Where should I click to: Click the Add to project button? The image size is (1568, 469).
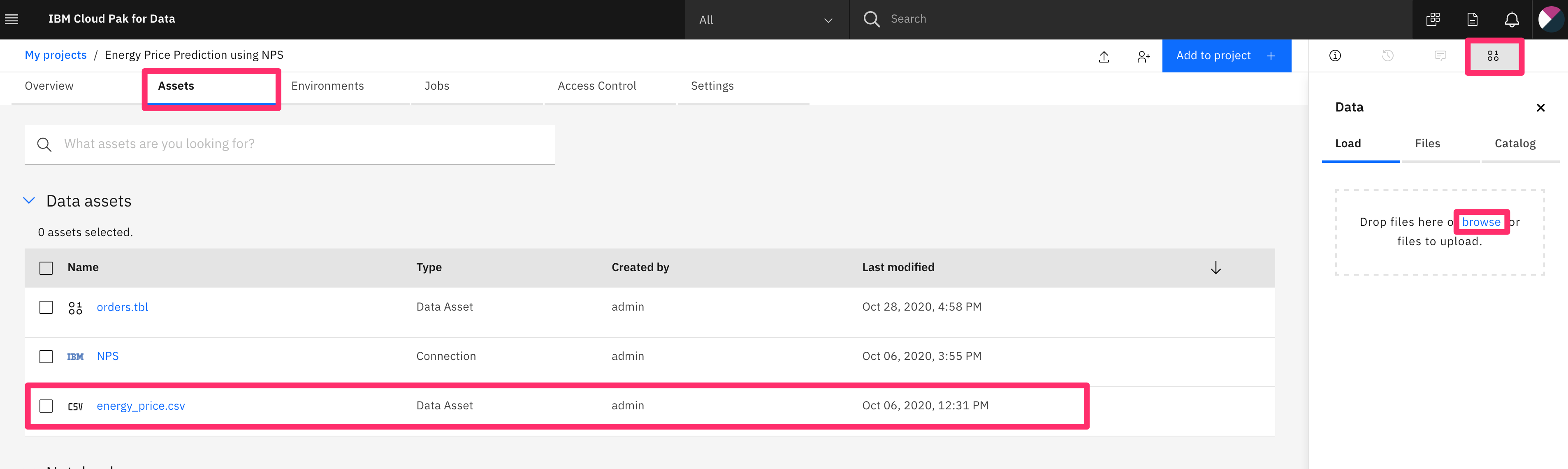point(1225,56)
